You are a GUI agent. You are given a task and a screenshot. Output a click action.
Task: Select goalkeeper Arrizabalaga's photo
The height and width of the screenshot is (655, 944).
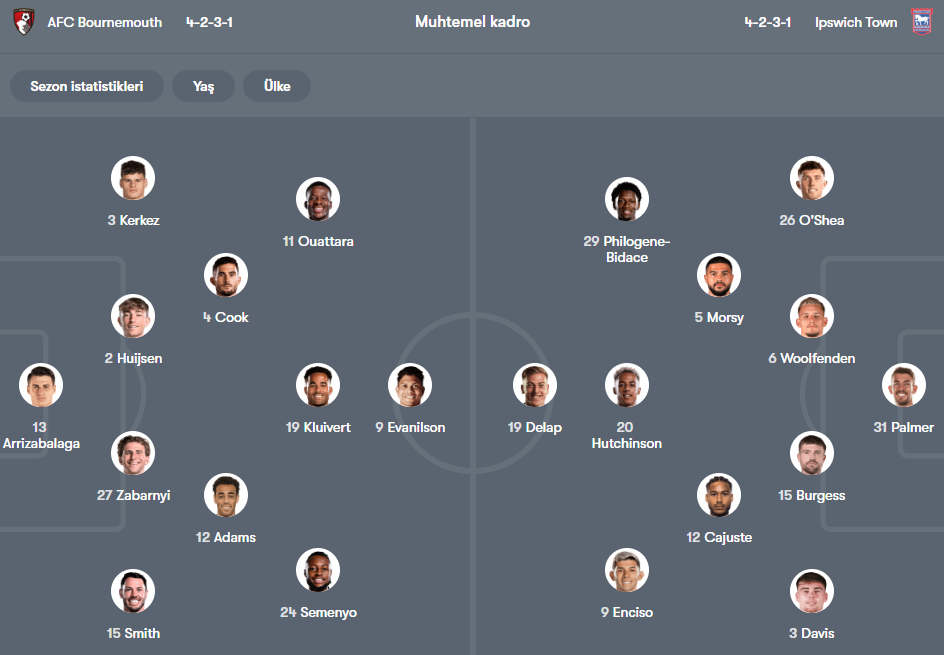[41, 385]
